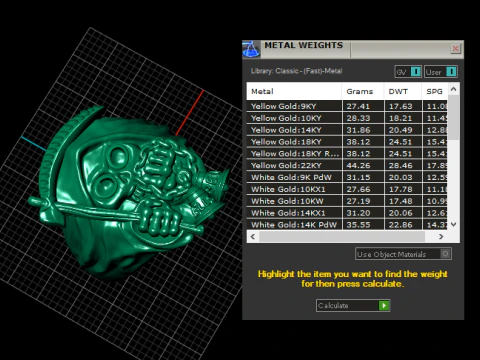480x360 pixels.
Task: Click the metal weights scale icon
Action: pos(251,49)
